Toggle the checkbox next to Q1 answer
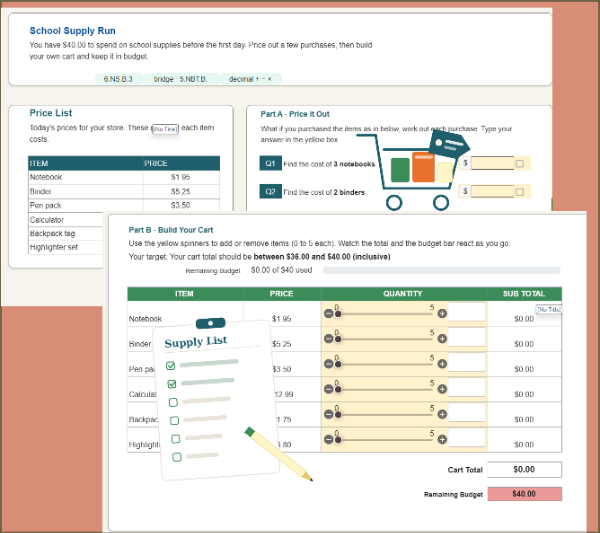Screen dimensions: 600x533 [520, 164]
